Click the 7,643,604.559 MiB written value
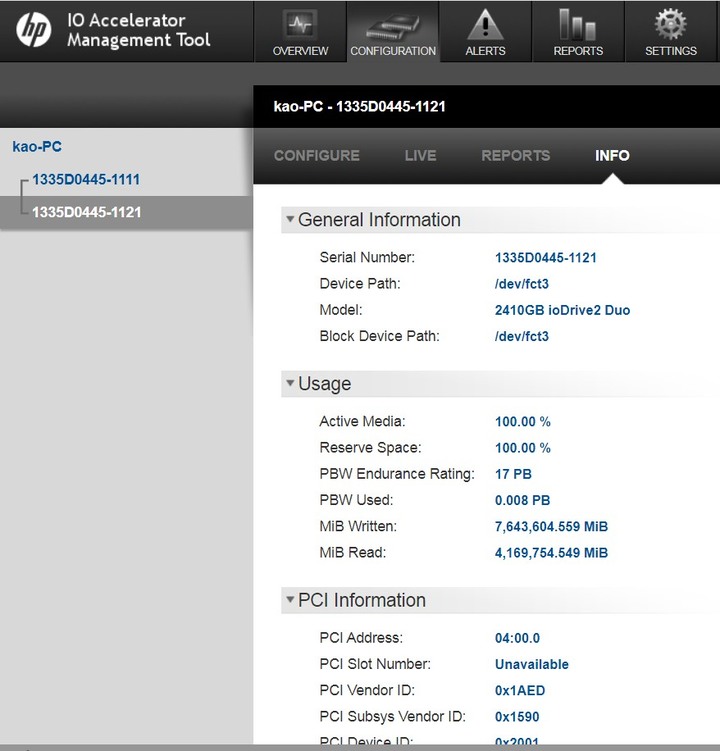 [x=551, y=526]
